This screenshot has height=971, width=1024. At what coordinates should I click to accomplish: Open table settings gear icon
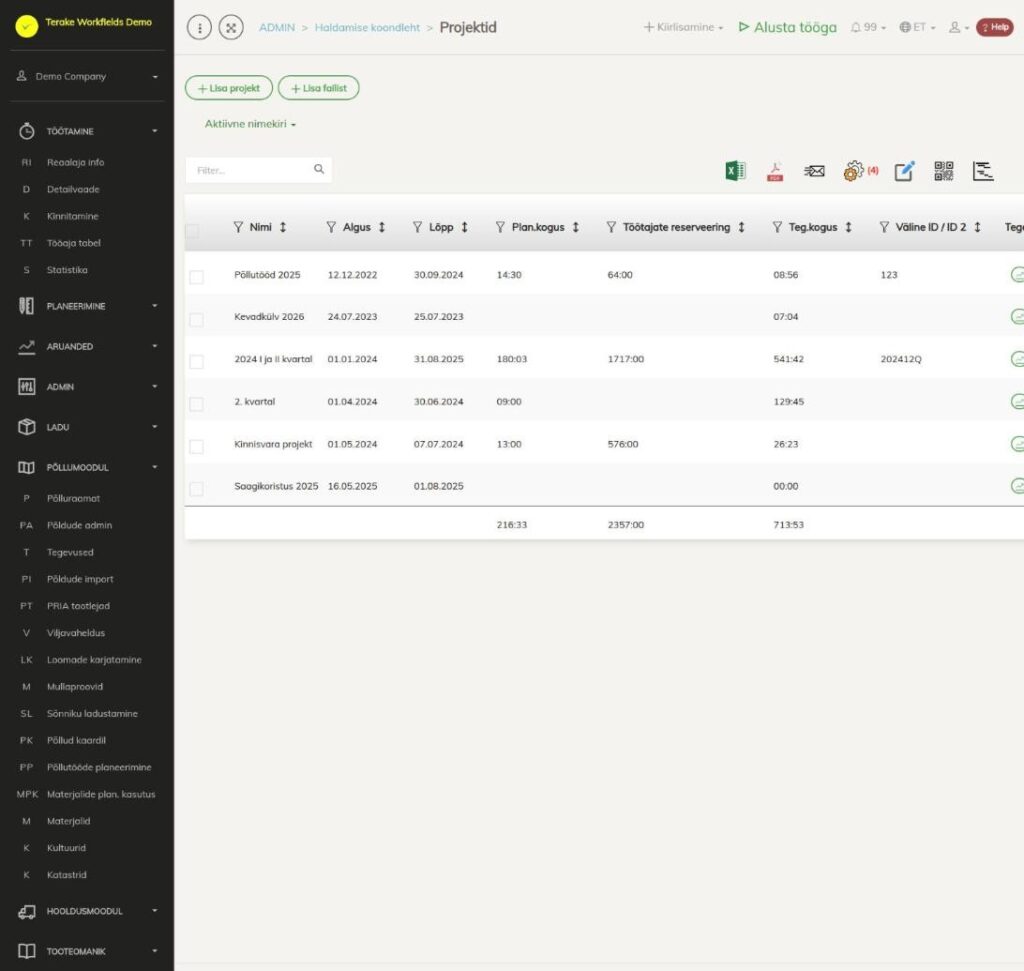click(x=854, y=171)
